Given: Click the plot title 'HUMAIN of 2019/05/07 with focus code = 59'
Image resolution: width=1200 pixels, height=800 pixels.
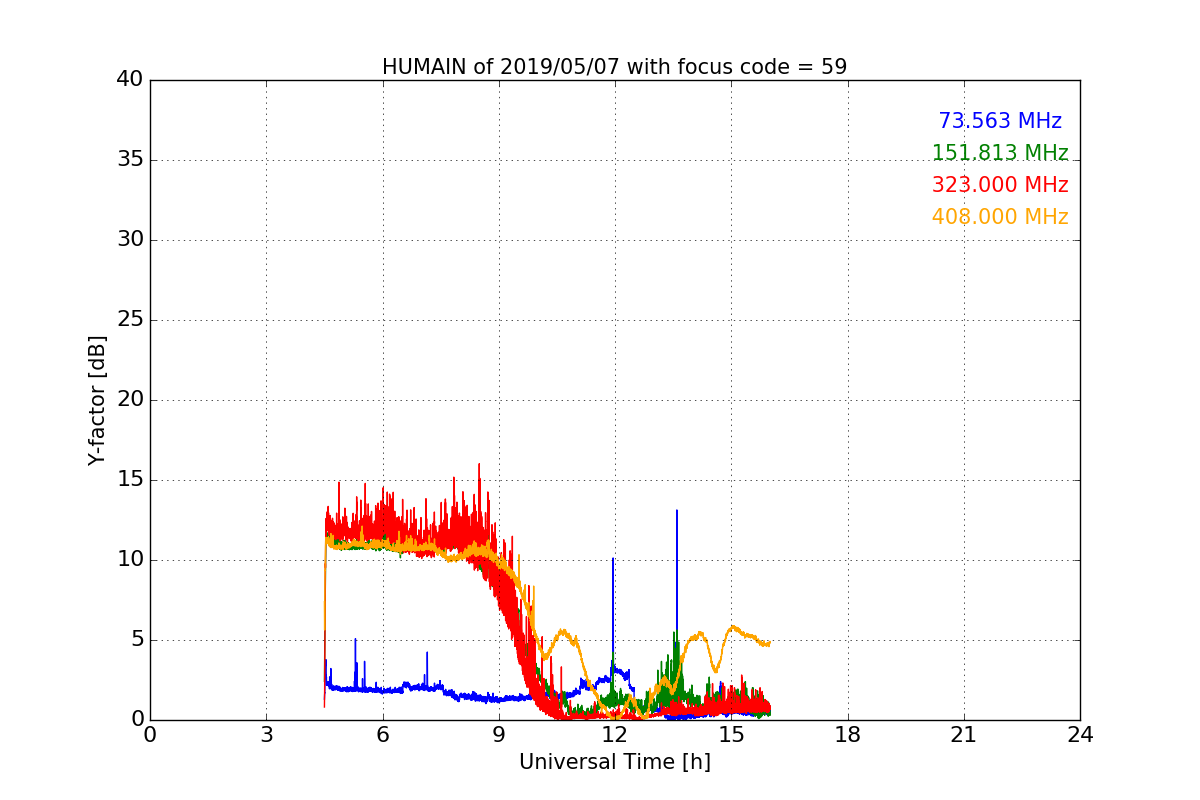Looking at the screenshot, I should pyautogui.click(x=614, y=67).
